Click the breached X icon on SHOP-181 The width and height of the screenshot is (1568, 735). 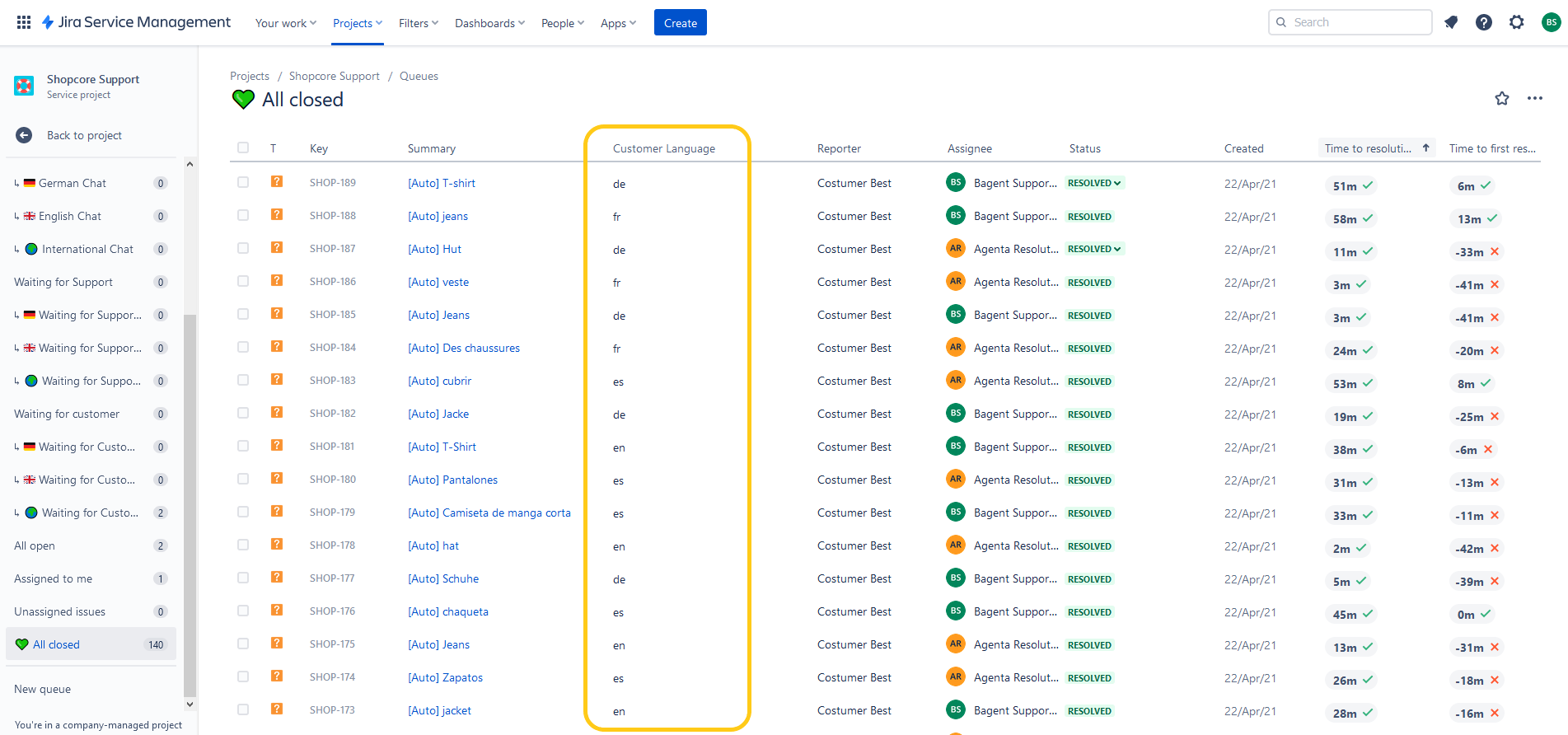click(x=1488, y=449)
